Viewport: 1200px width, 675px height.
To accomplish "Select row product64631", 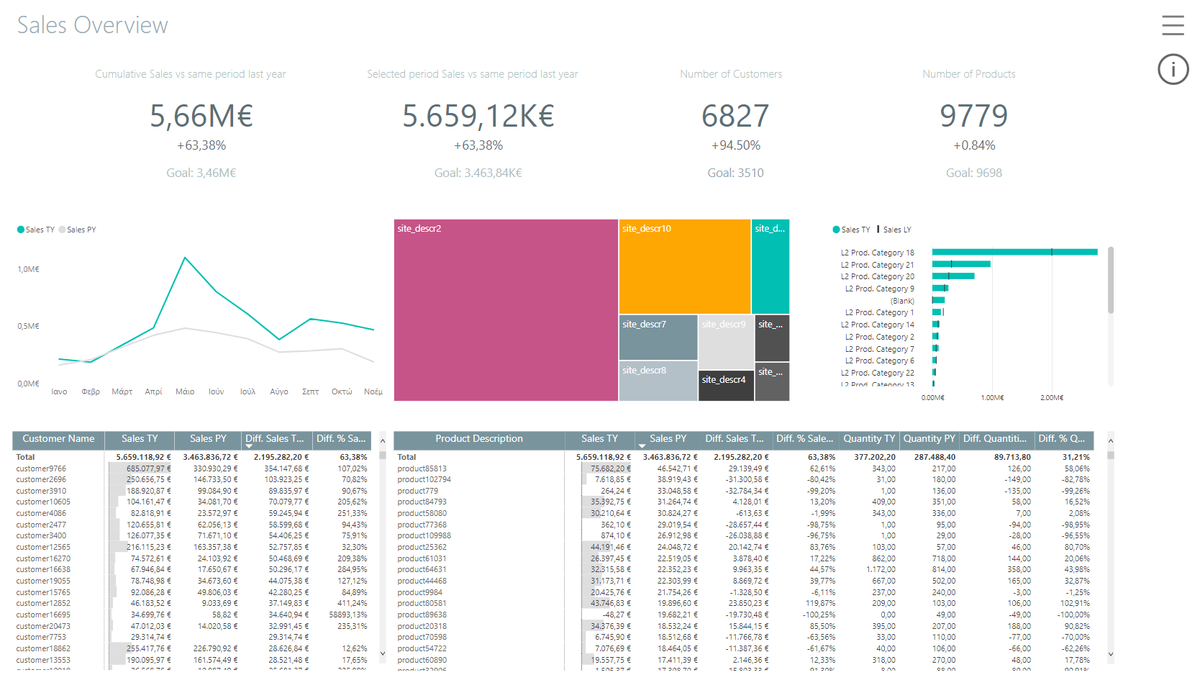I will pyautogui.click(x=746, y=569).
